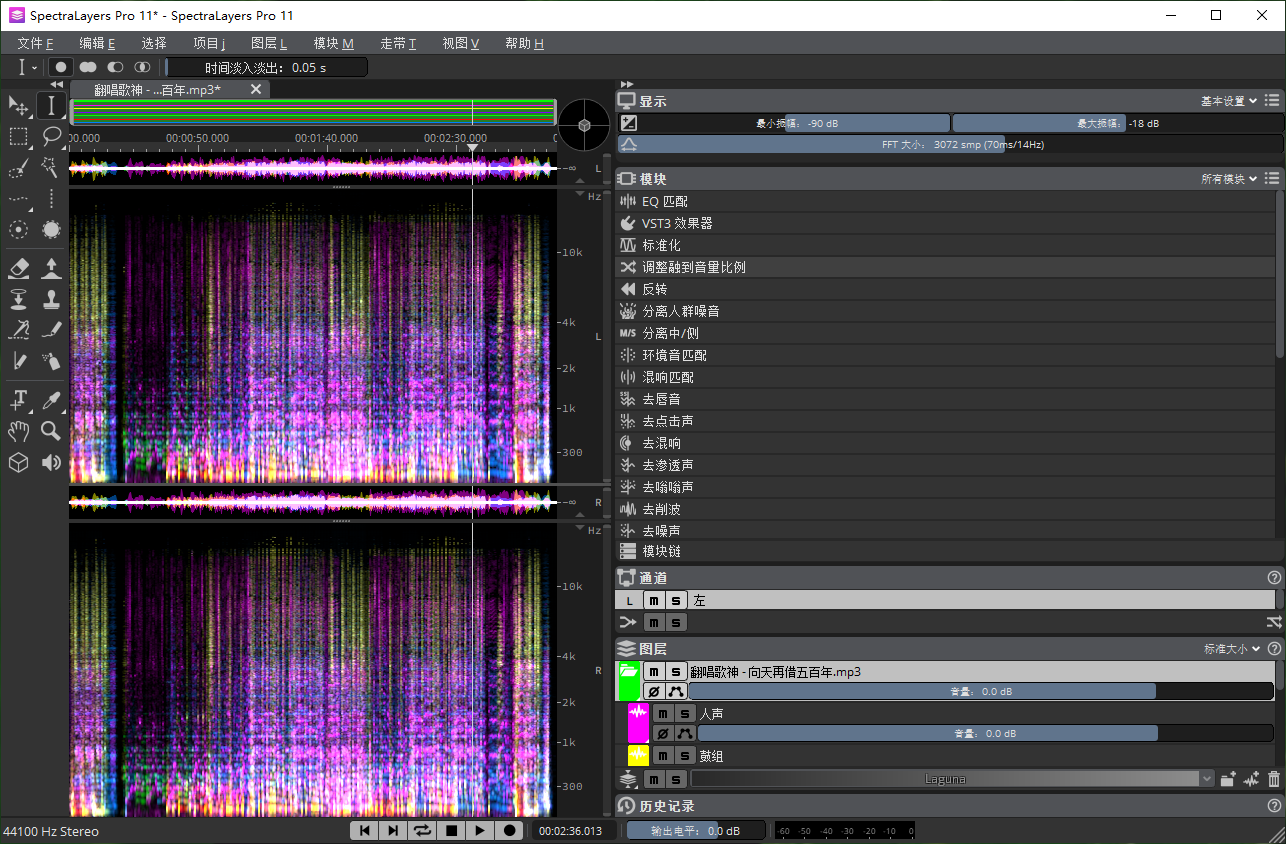Select the Eraser tool in the toolbox
The height and width of the screenshot is (844, 1286).
click(x=18, y=268)
